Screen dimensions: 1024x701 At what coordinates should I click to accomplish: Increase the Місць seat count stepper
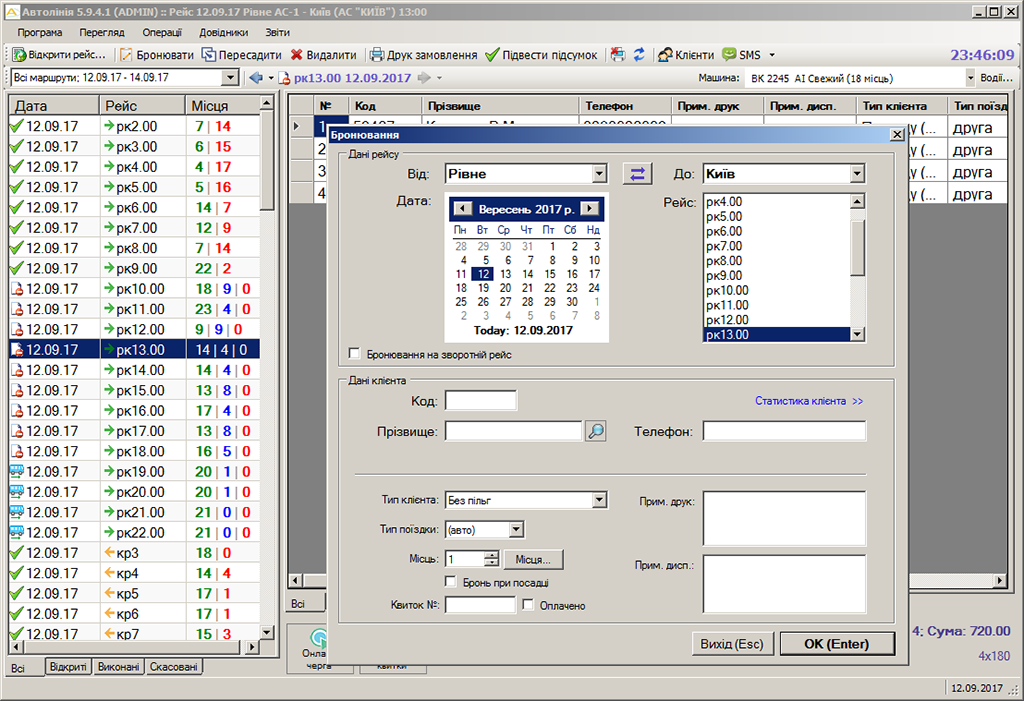[492, 555]
